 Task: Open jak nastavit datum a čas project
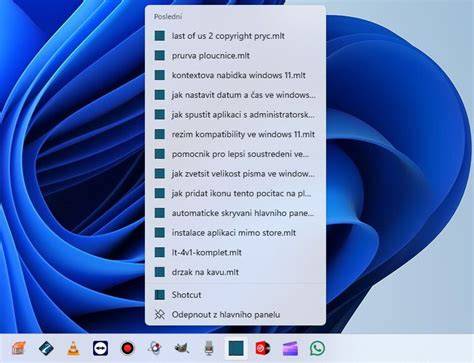[x=235, y=95]
